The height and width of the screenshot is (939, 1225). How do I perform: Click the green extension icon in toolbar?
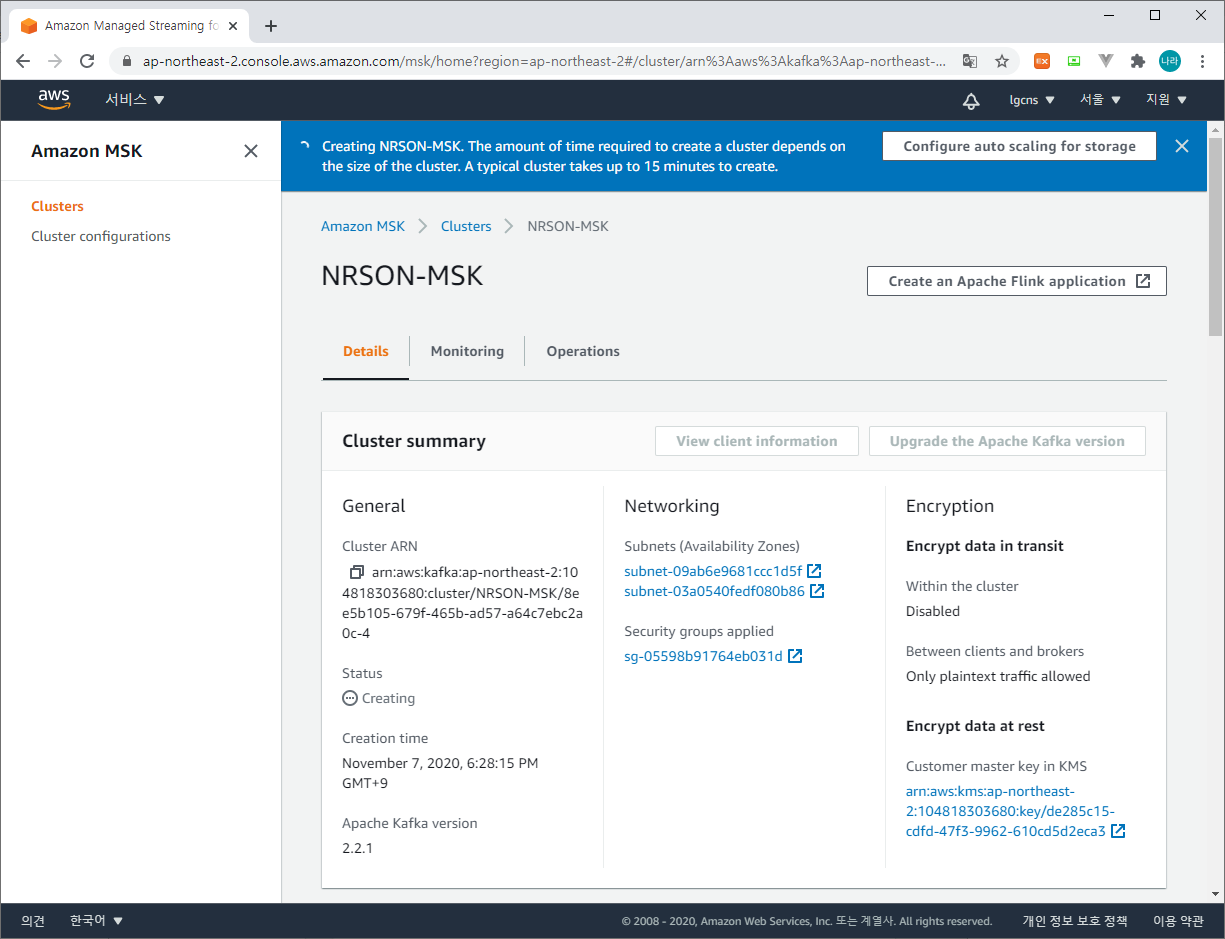pyautogui.click(x=1074, y=61)
